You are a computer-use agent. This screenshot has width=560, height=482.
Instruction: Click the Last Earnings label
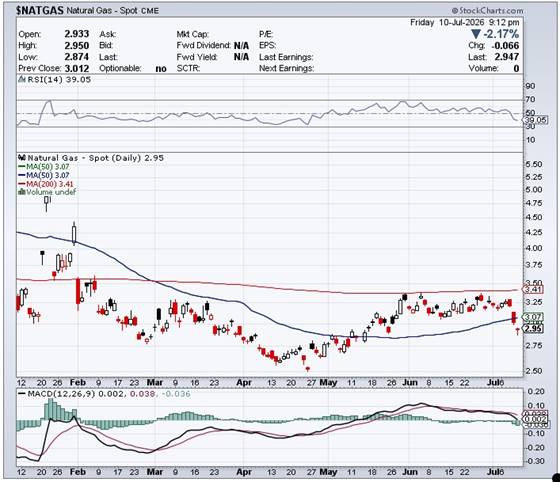click(x=286, y=57)
